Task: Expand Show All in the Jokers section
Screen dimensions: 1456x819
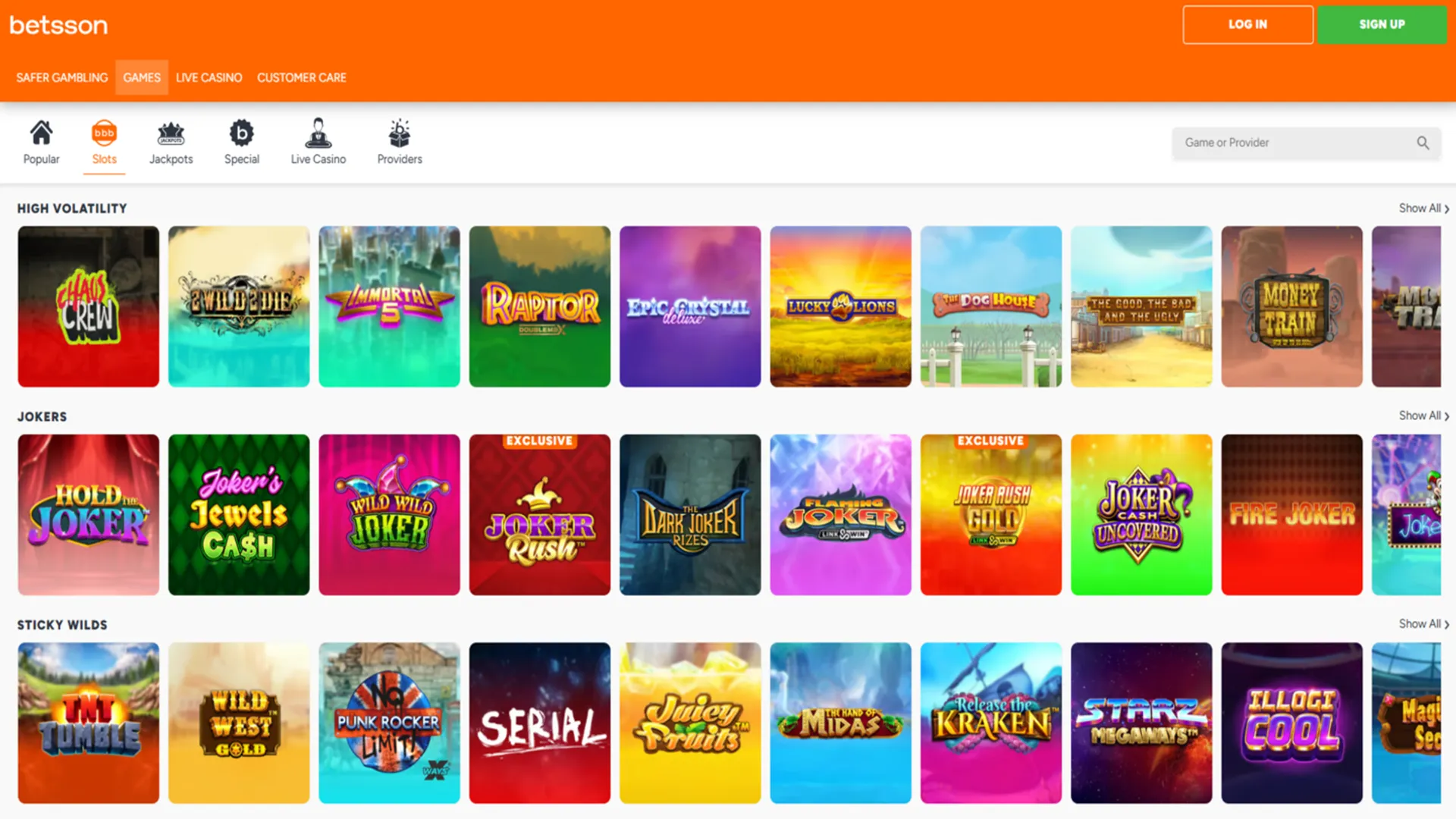Action: [x=1420, y=416]
